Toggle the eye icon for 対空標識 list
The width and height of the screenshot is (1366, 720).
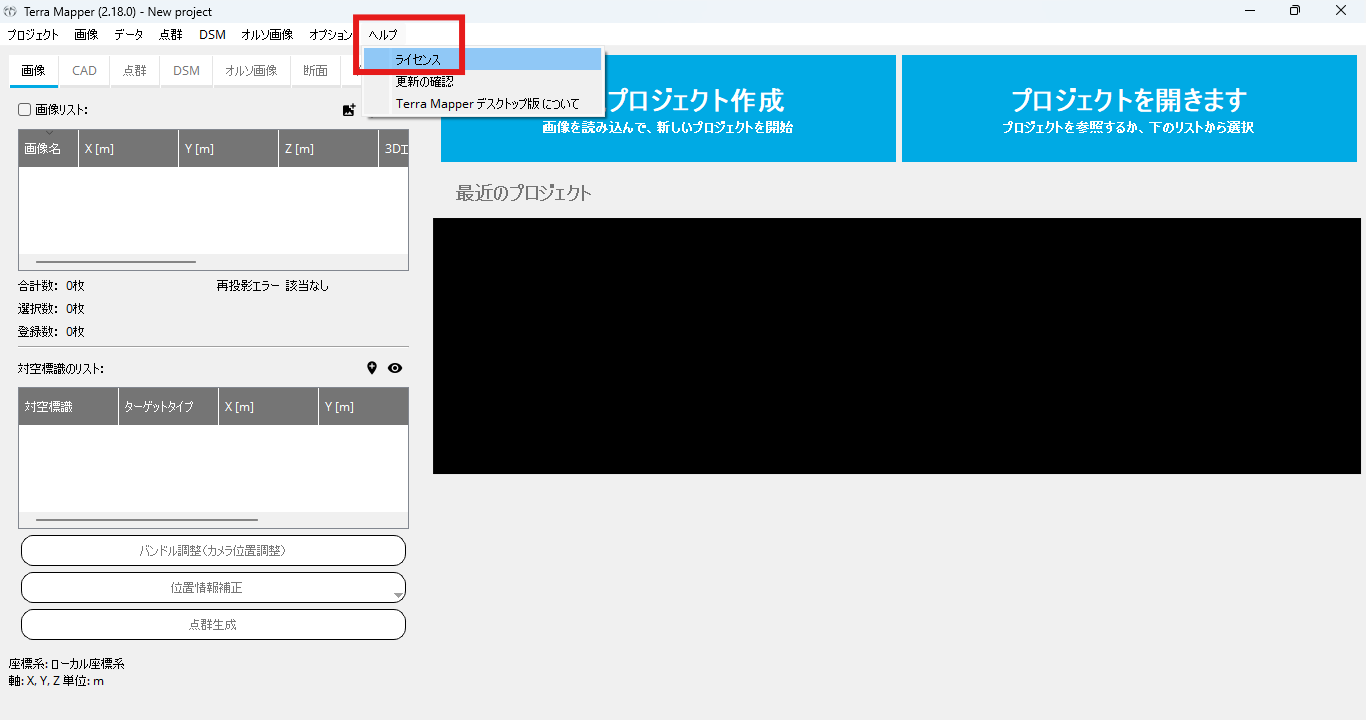[395, 368]
